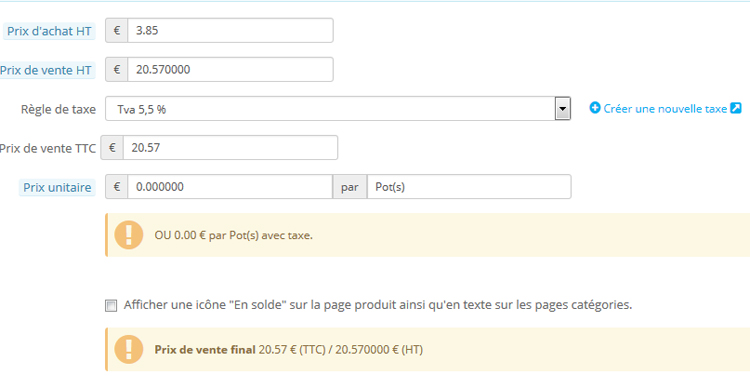This screenshot has height=388, width=750.
Task: Select the Tva 5,5 % tax rule combo box
Action: pos(338,109)
